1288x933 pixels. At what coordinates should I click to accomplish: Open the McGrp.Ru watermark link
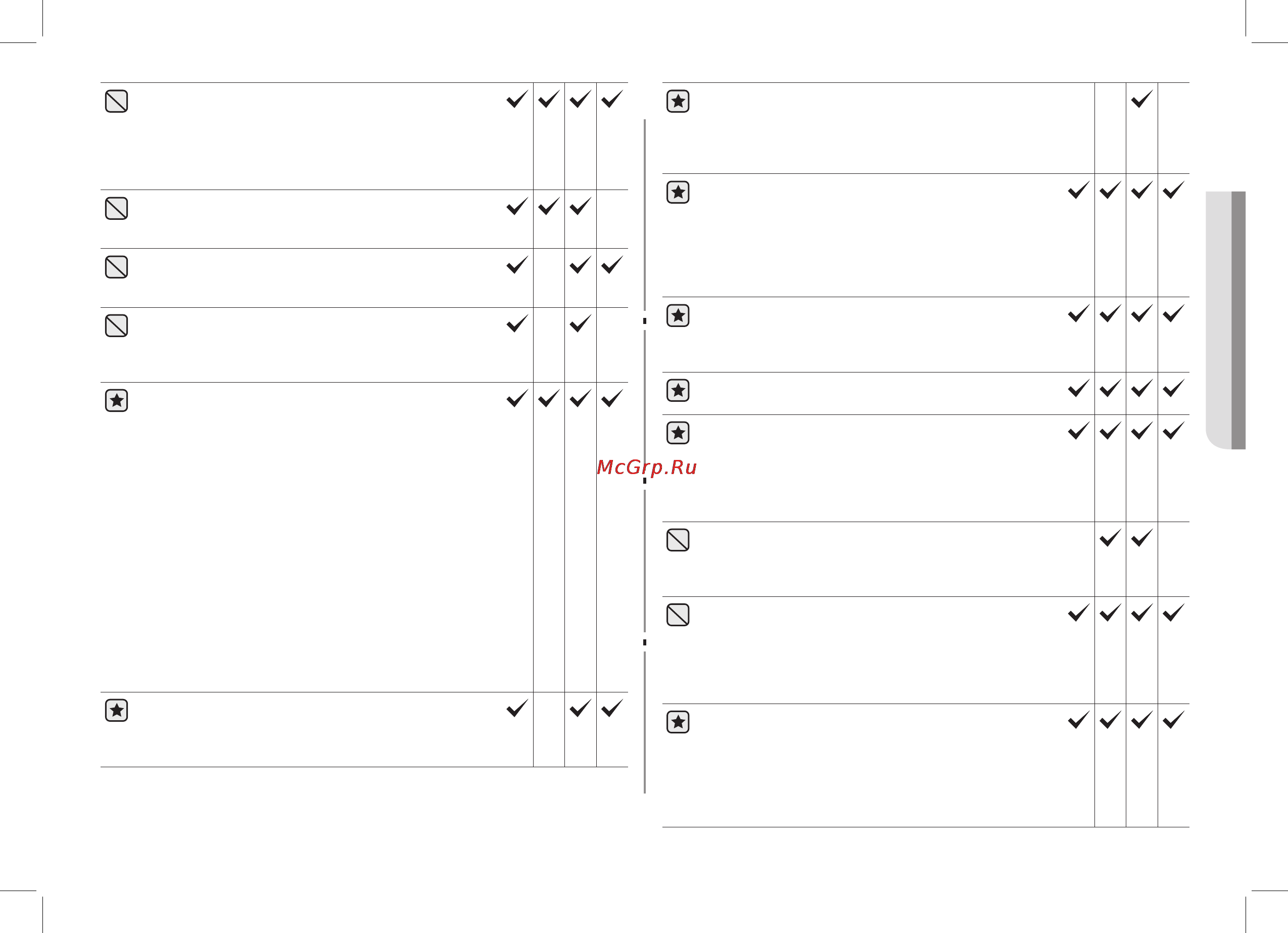[647, 468]
